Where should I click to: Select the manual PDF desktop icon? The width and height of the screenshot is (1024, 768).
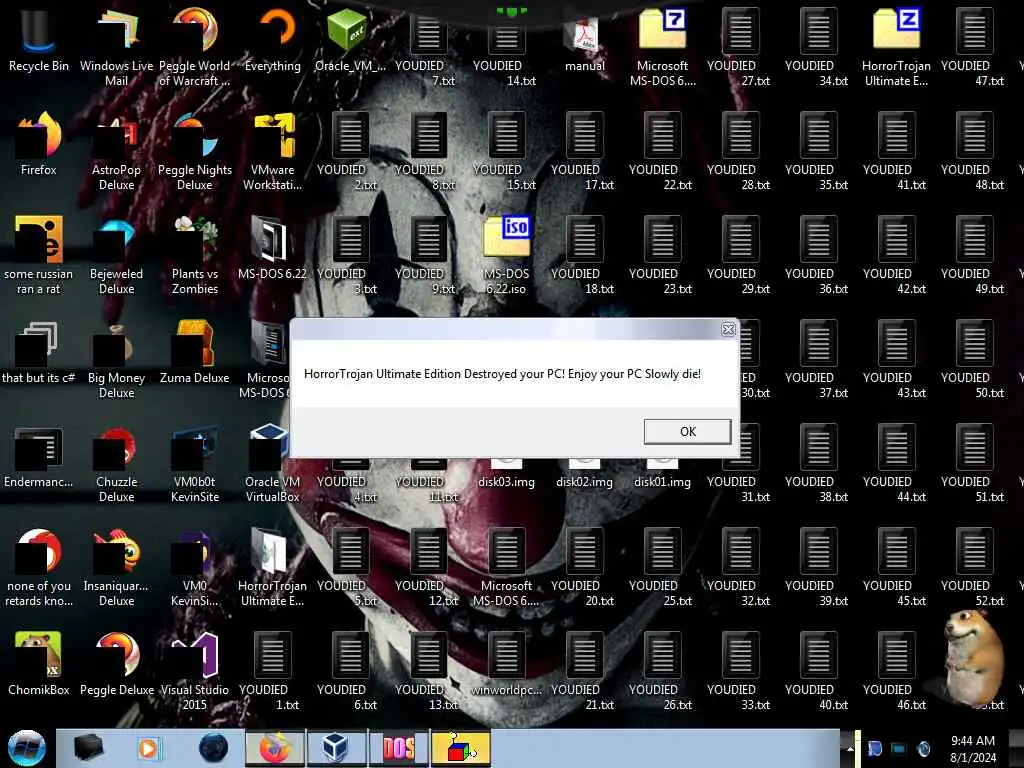pyautogui.click(x=584, y=40)
